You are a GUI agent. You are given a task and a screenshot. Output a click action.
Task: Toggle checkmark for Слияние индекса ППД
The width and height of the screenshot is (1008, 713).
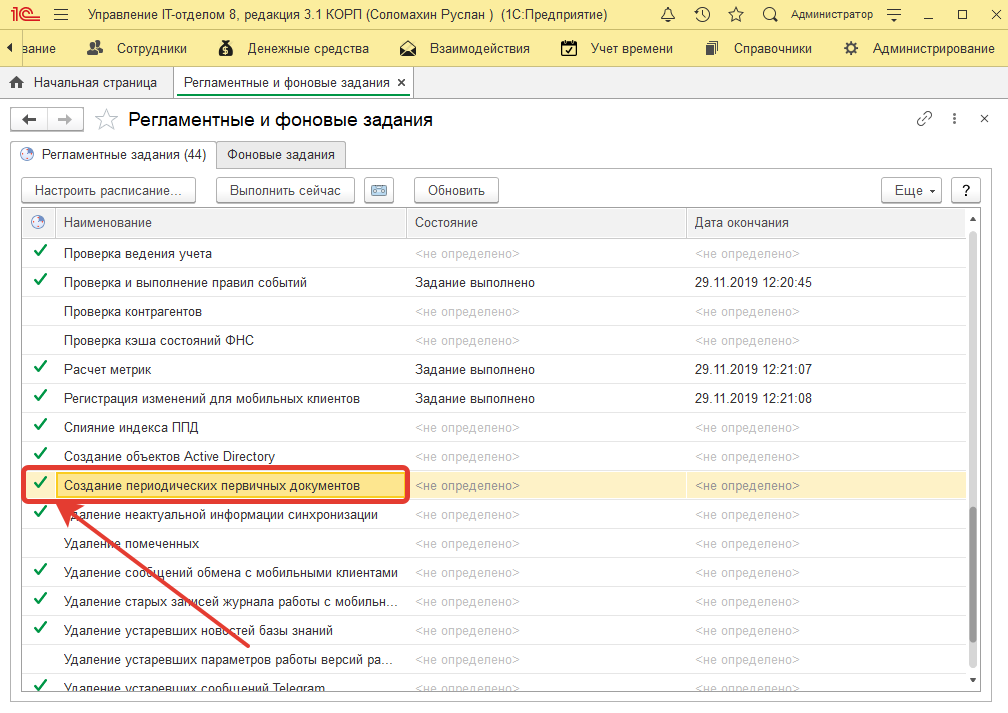(40, 427)
